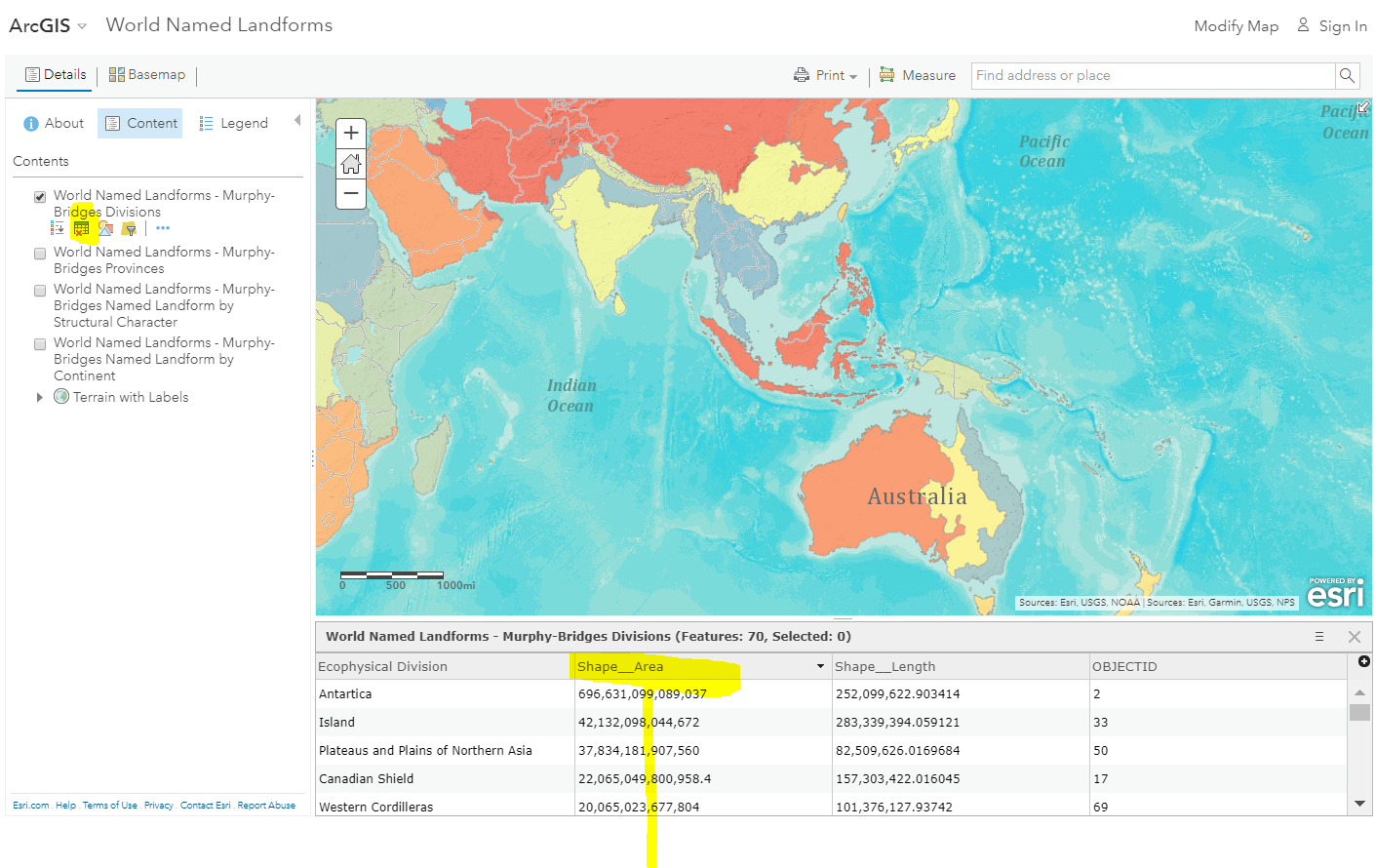Click Modify Map
The width and height of the screenshot is (1376, 868).
(x=1236, y=26)
